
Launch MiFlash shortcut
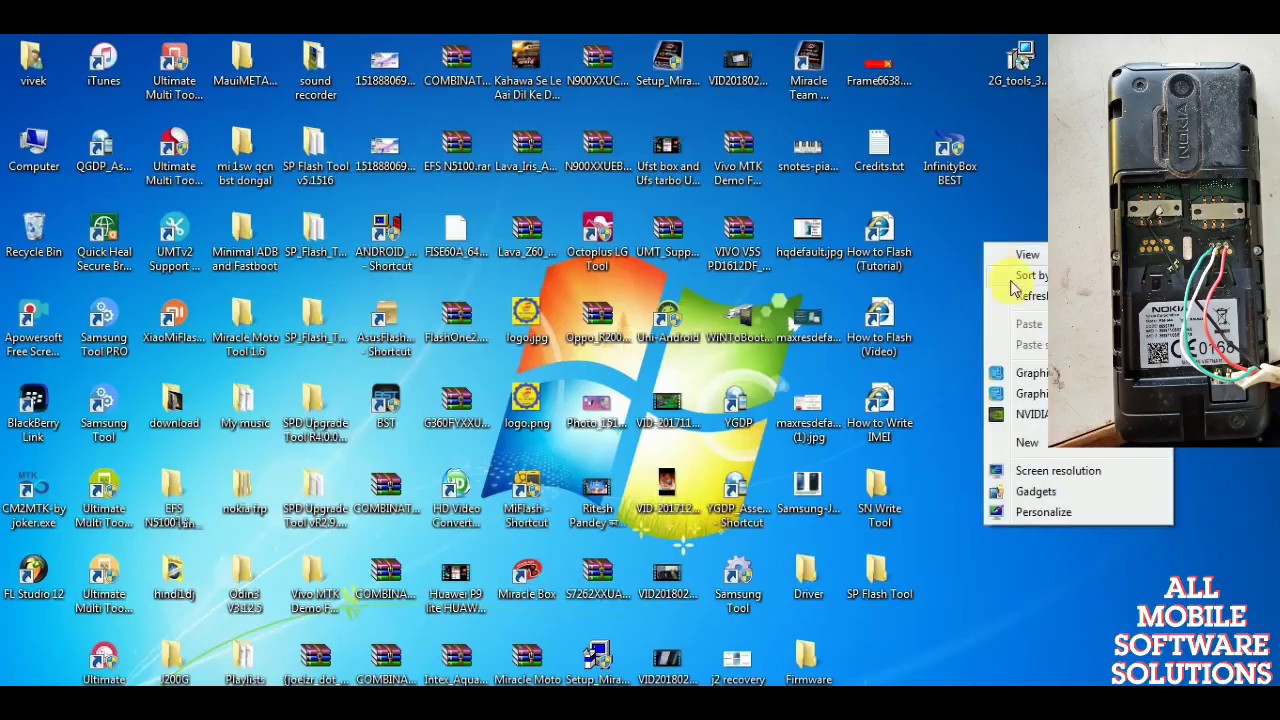[527, 499]
